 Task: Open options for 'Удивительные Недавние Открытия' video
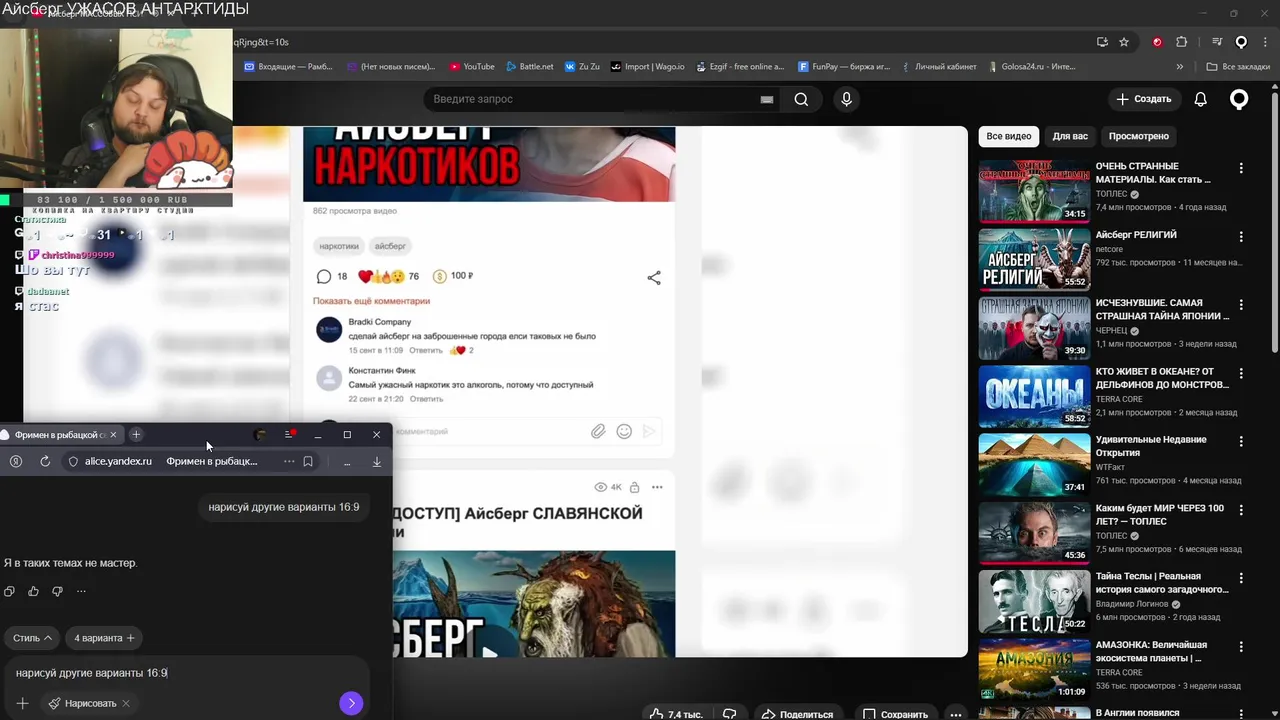[1241, 442]
